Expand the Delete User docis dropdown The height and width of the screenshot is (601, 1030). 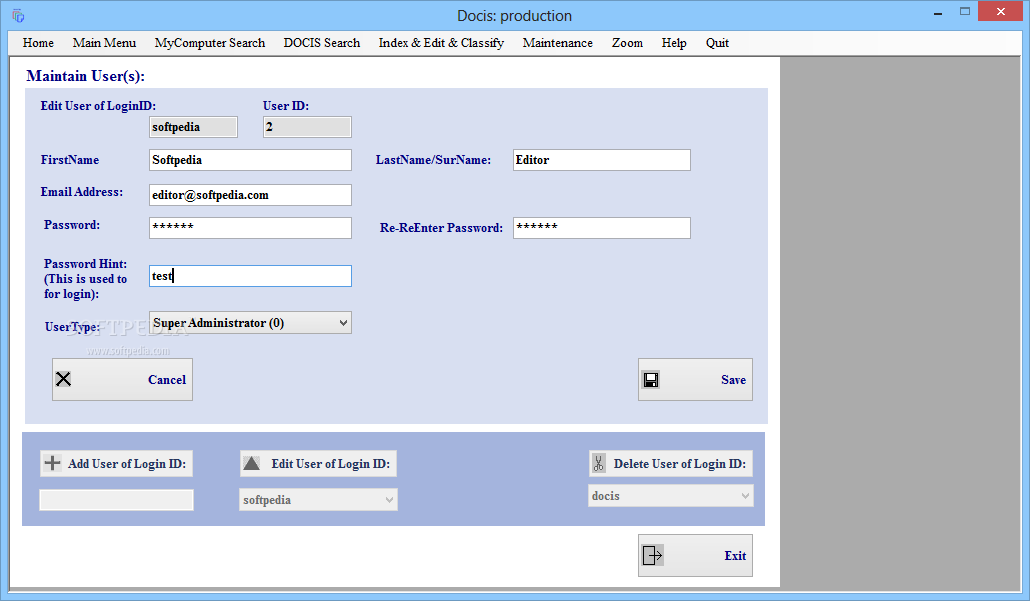(x=670, y=496)
